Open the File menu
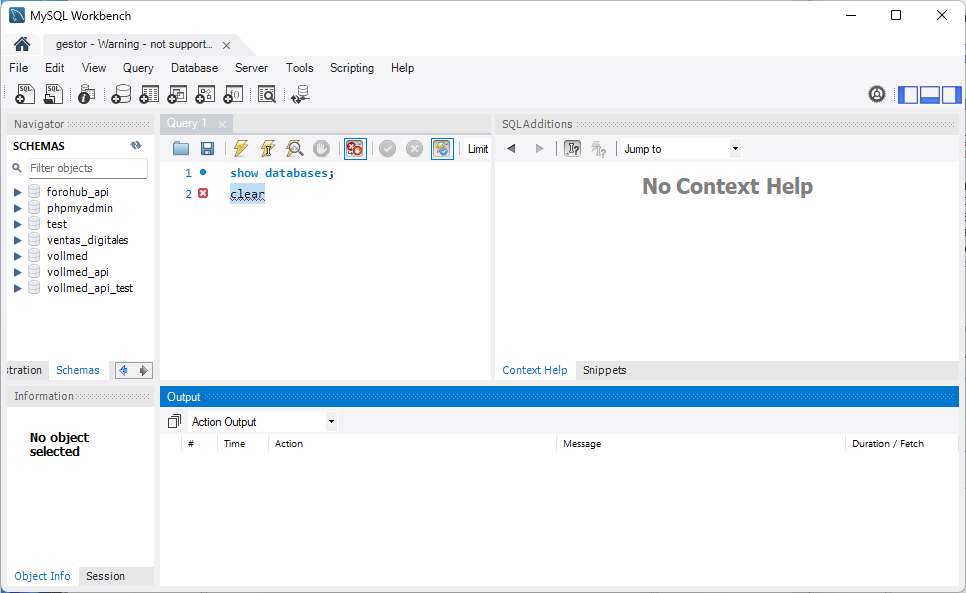This screenshot has width=966, height=593. pyautogui.click(x=18, y=68)
